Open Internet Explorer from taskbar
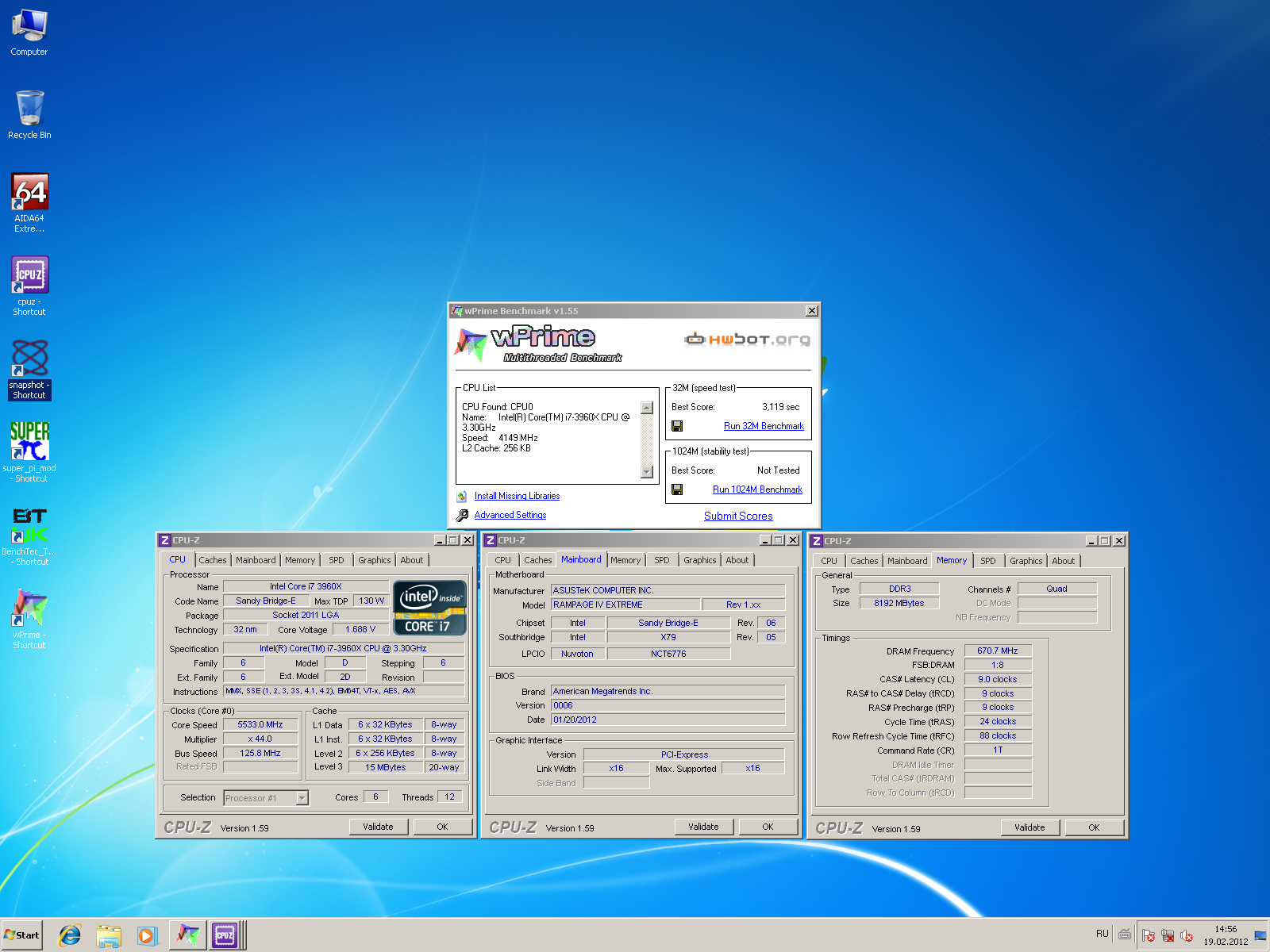The width and height of the screenshot is (1270, 952). point(70,935)
